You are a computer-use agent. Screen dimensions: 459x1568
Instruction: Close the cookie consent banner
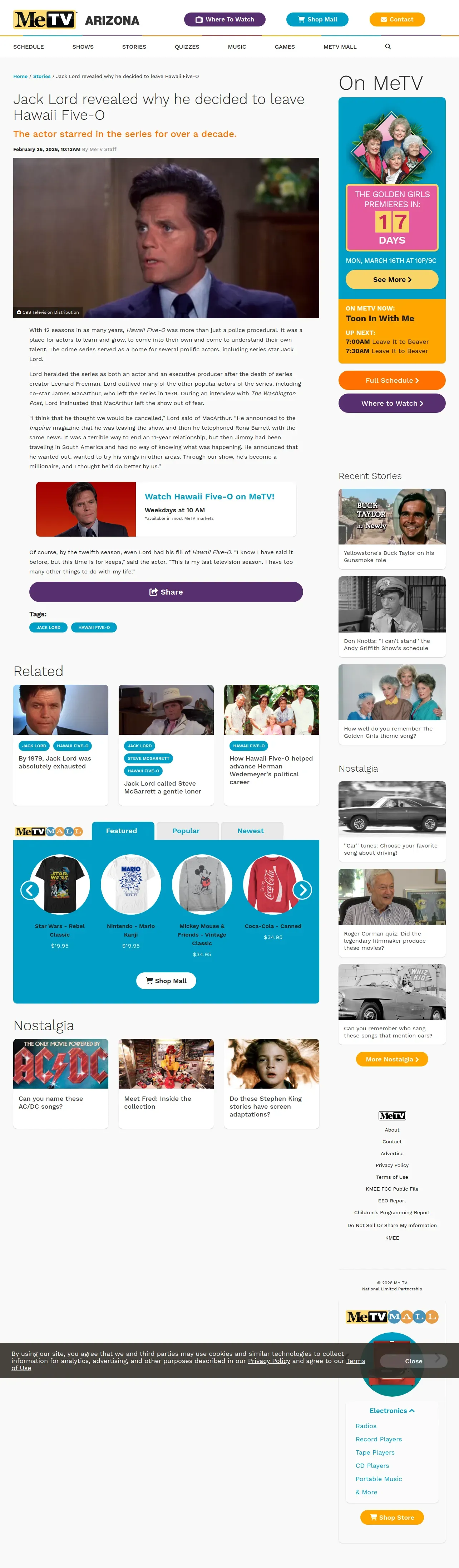[413, 1361]
